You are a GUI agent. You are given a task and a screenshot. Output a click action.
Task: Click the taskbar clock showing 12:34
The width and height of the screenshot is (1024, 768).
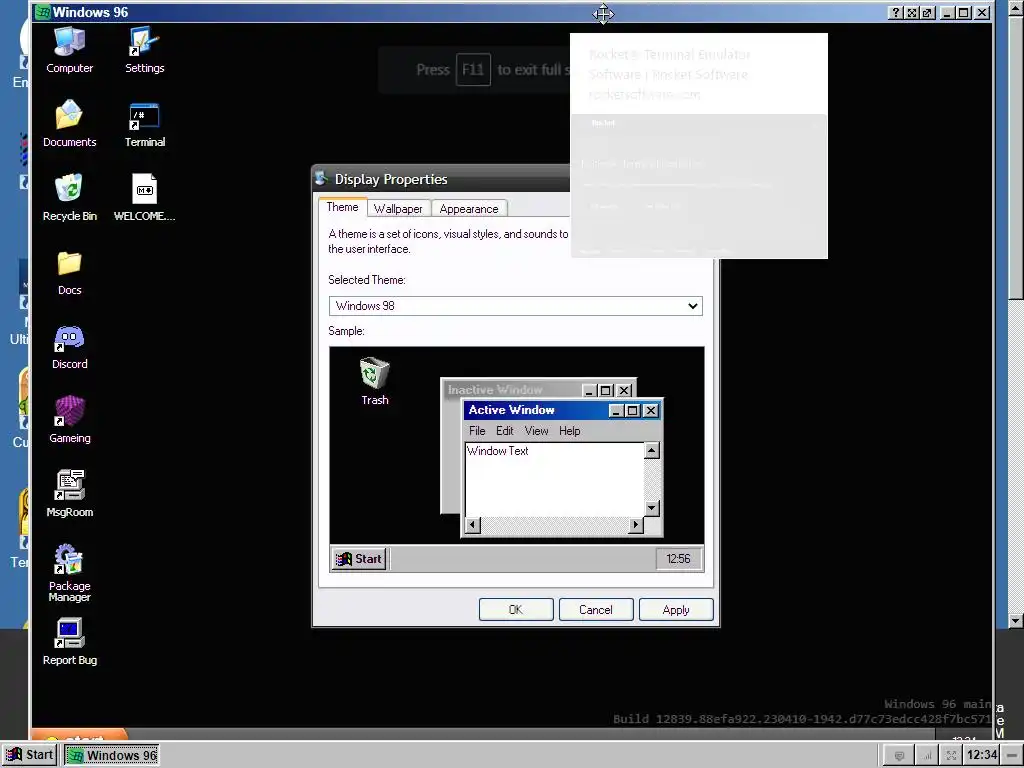[x=982, y=756]
